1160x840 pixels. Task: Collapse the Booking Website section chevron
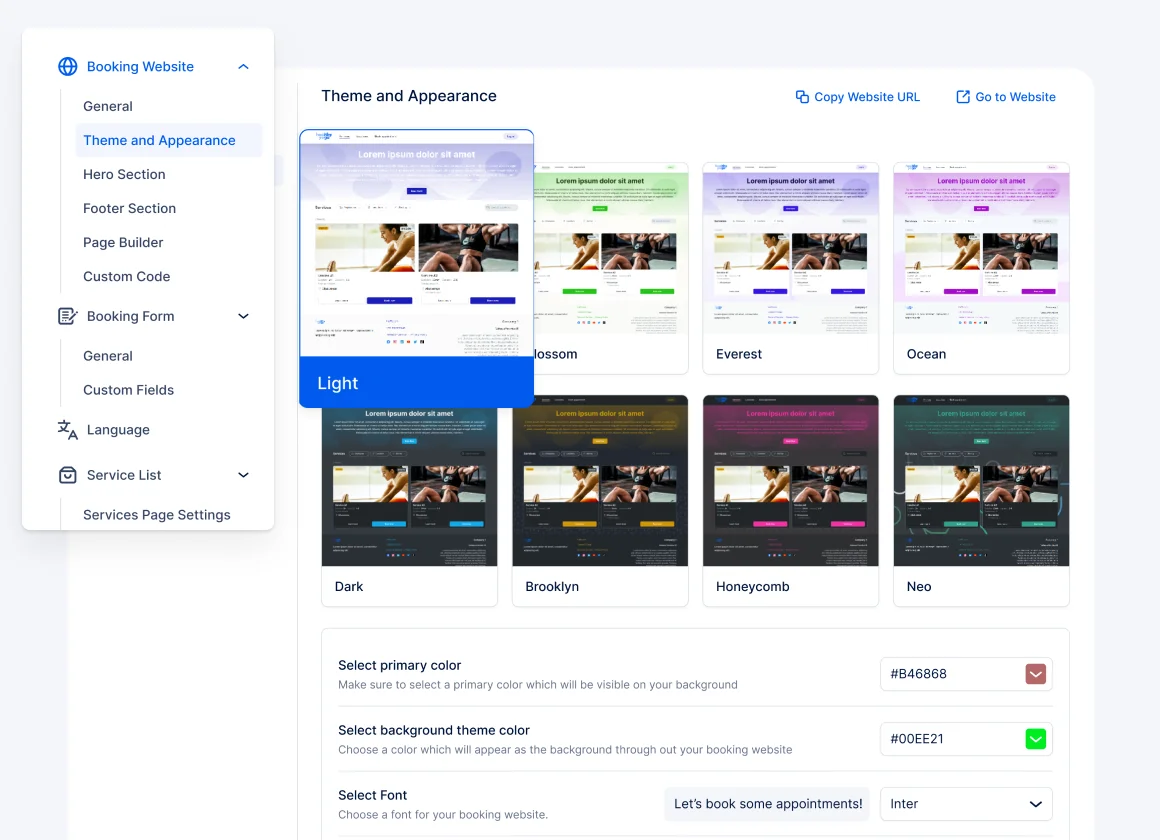[243, 67]
